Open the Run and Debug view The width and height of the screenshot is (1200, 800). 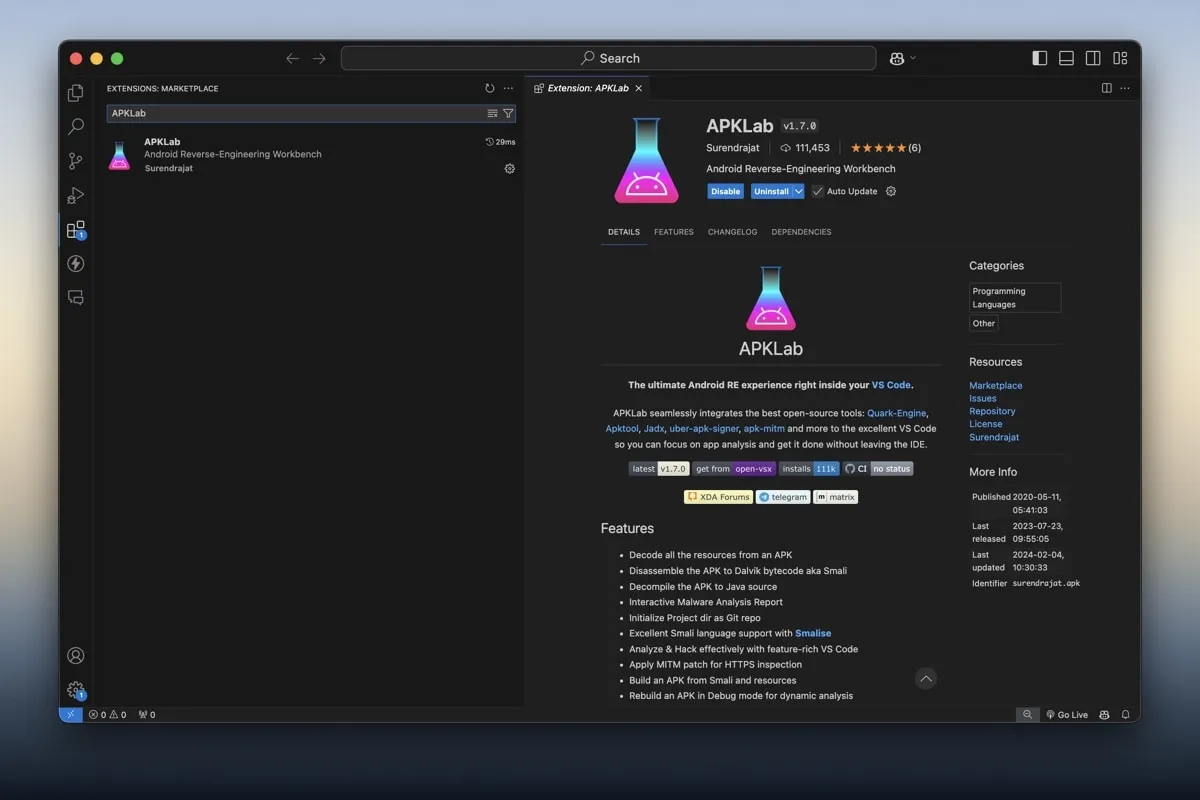(x=75, y=195)
